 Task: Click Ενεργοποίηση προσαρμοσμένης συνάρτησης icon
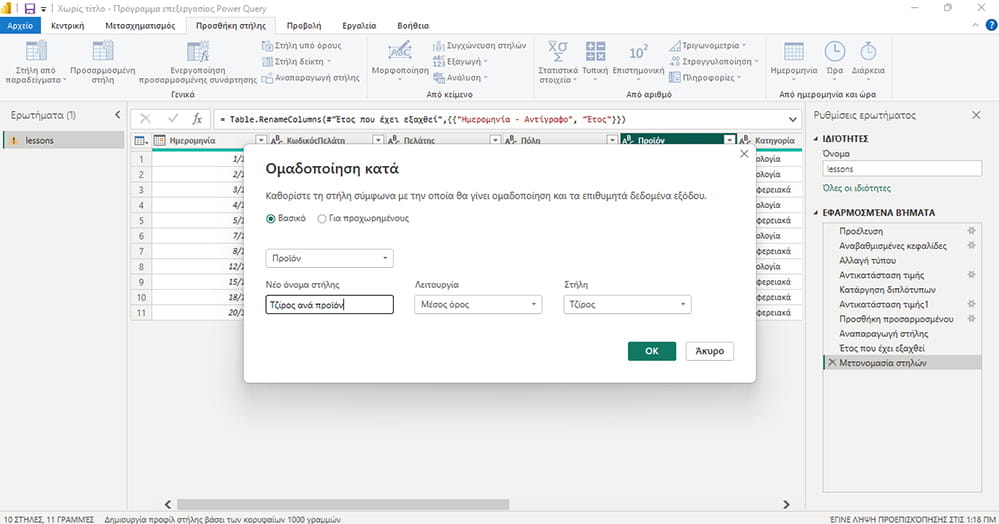point(198,52)
